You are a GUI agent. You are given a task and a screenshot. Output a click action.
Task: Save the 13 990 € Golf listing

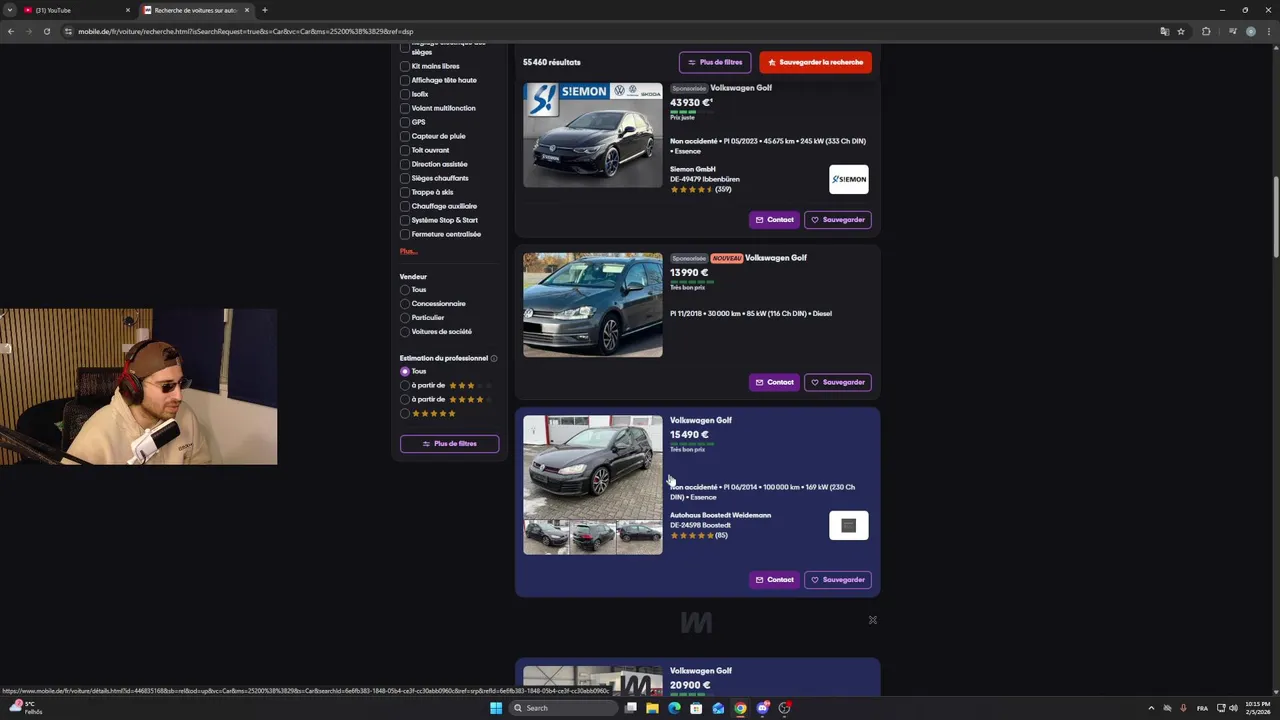point(838,382)
